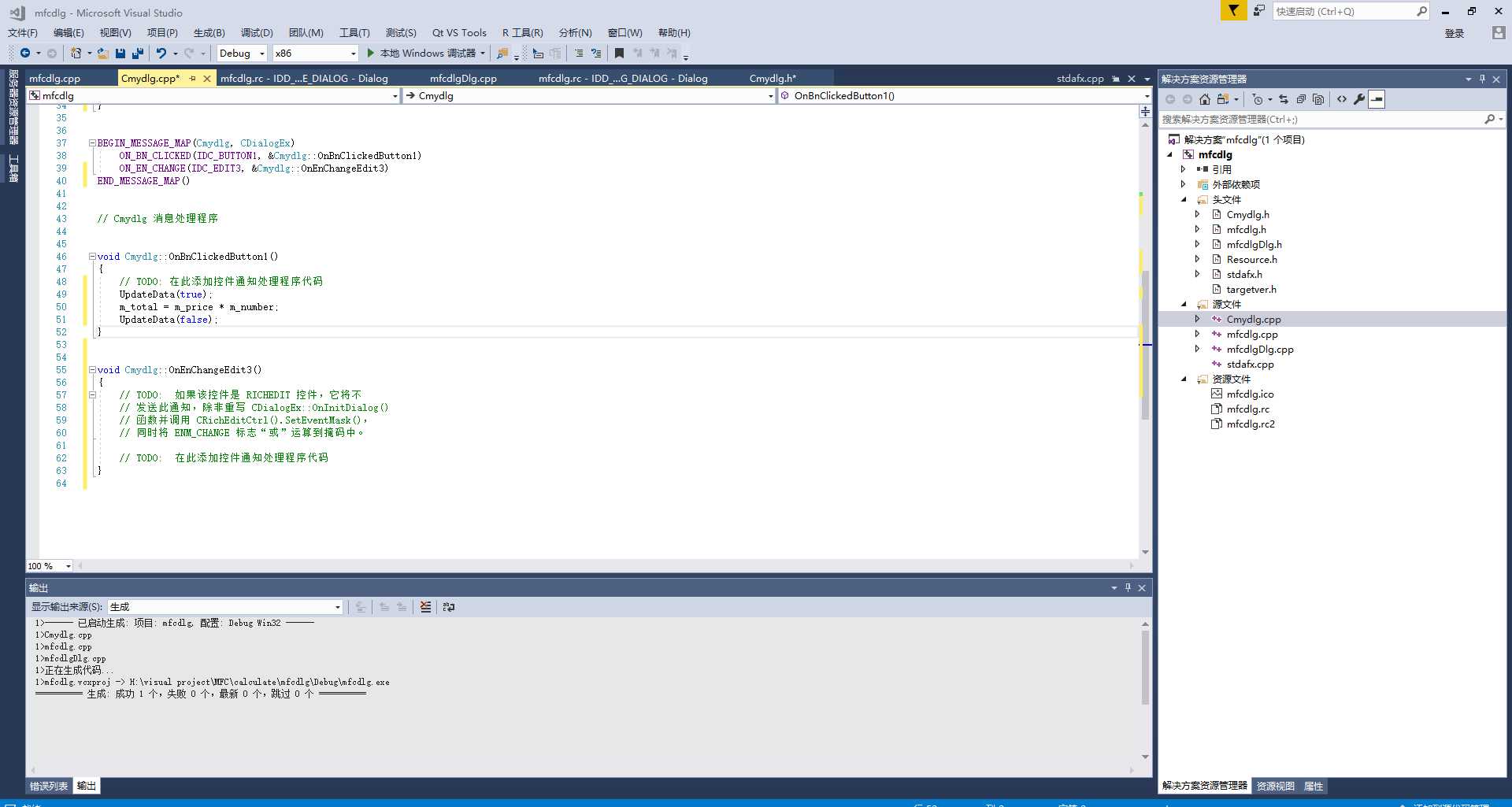Screen dimensions: 1512x807
Task: Select Cmydlg.cpp in the solution tree
Action: tap(1253, 319)
